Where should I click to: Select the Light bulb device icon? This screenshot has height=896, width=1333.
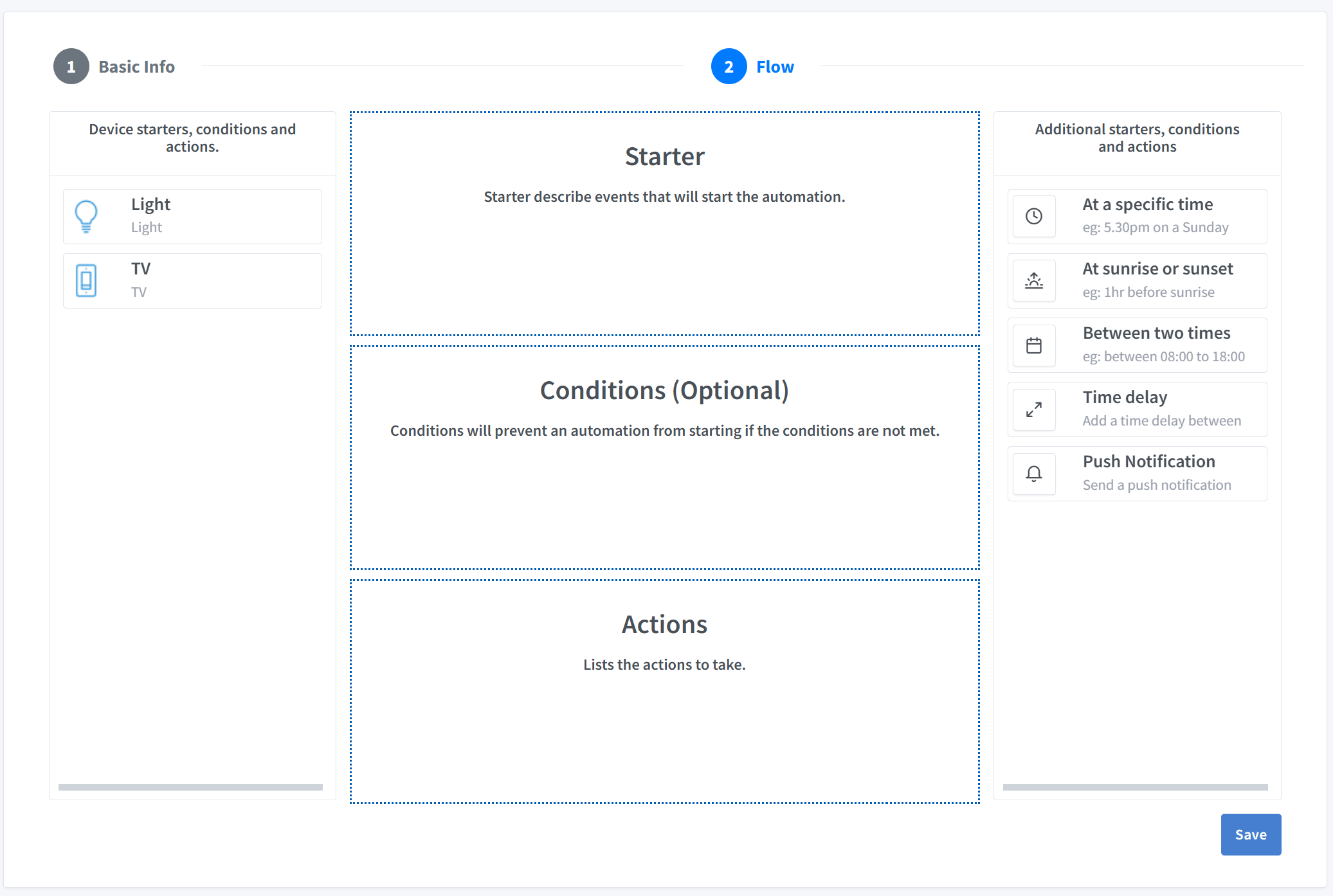point(86,216)
